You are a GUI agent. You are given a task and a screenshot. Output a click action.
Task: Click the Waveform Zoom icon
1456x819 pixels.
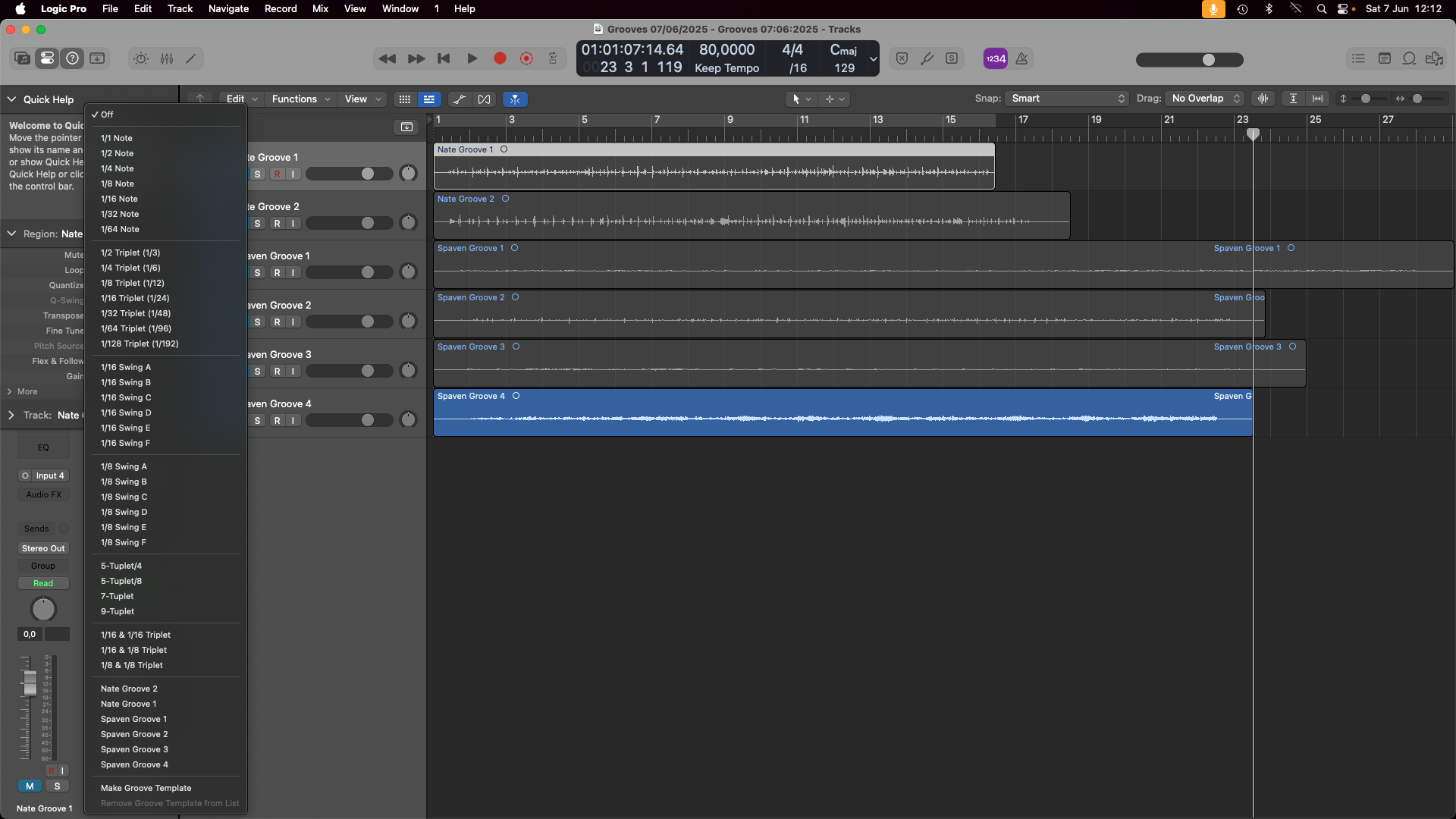pos(1263,99)
